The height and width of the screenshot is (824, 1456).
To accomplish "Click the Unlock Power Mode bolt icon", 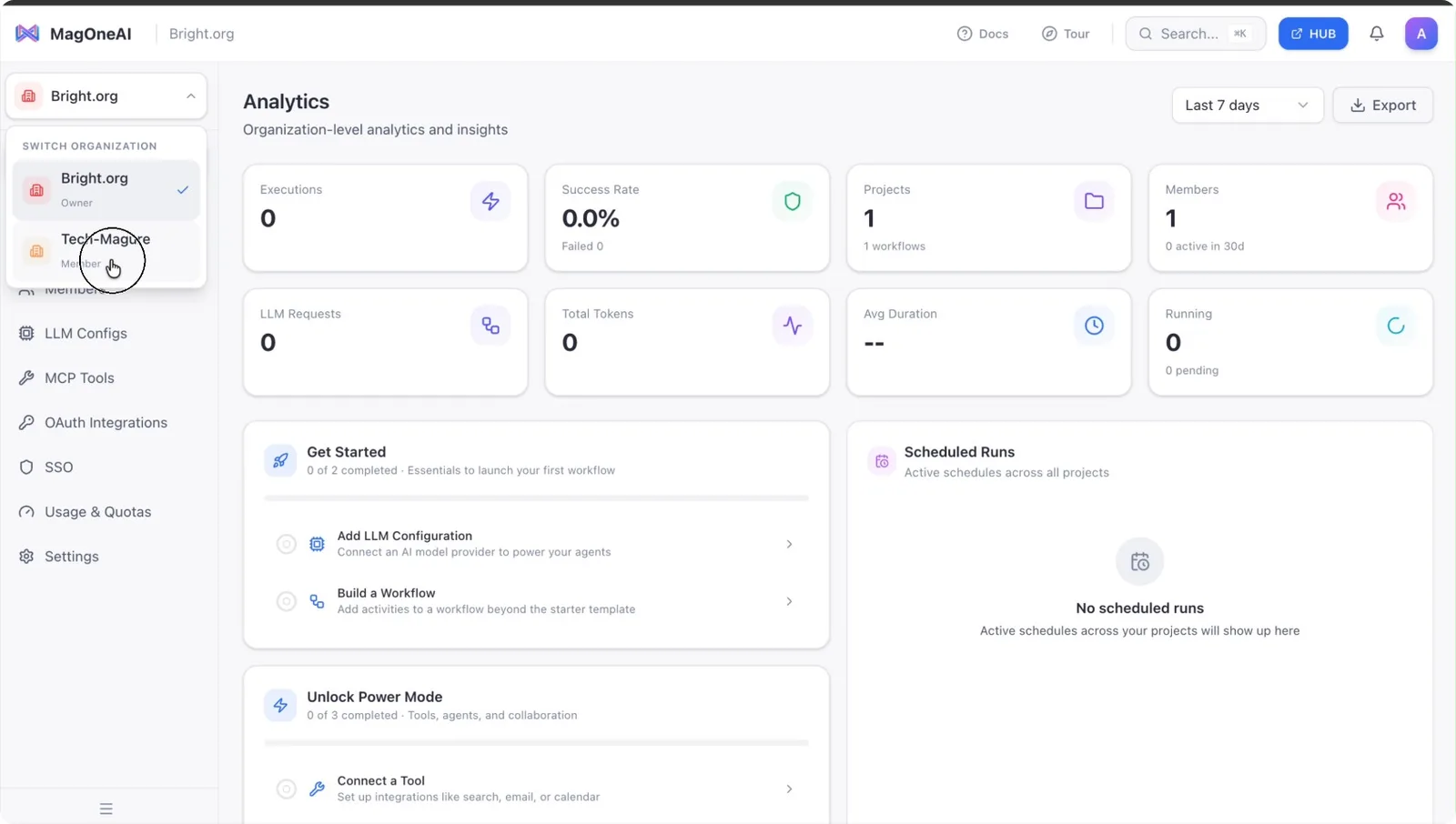I will [x=280, y=705].
